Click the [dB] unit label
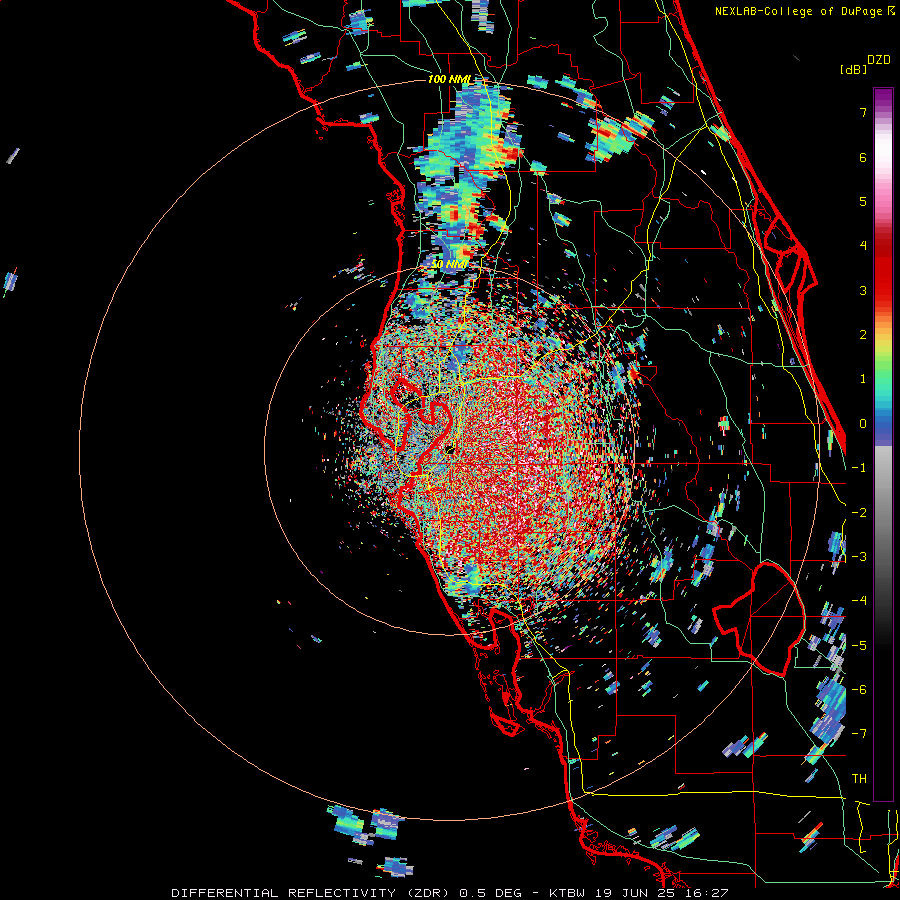The height and width of the screenshot is (900, 900). pos(854,69)
